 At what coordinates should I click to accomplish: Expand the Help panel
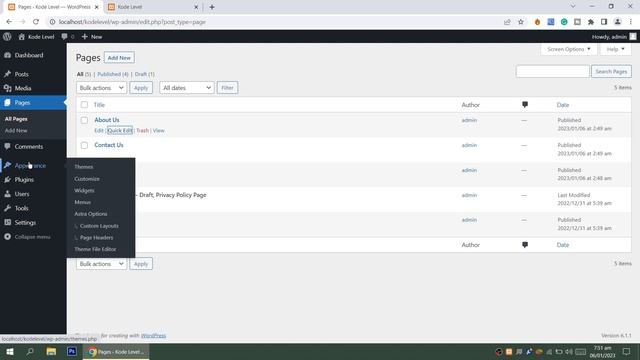tap(615, 49)
